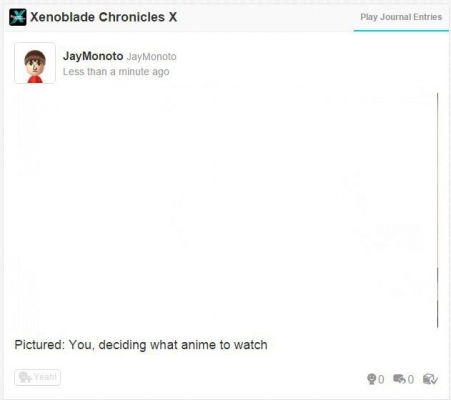The height and width of the screenshot is (400, 451).
Task: Click the Yeah count Mii face icon
Action: (x=371, y=379)
